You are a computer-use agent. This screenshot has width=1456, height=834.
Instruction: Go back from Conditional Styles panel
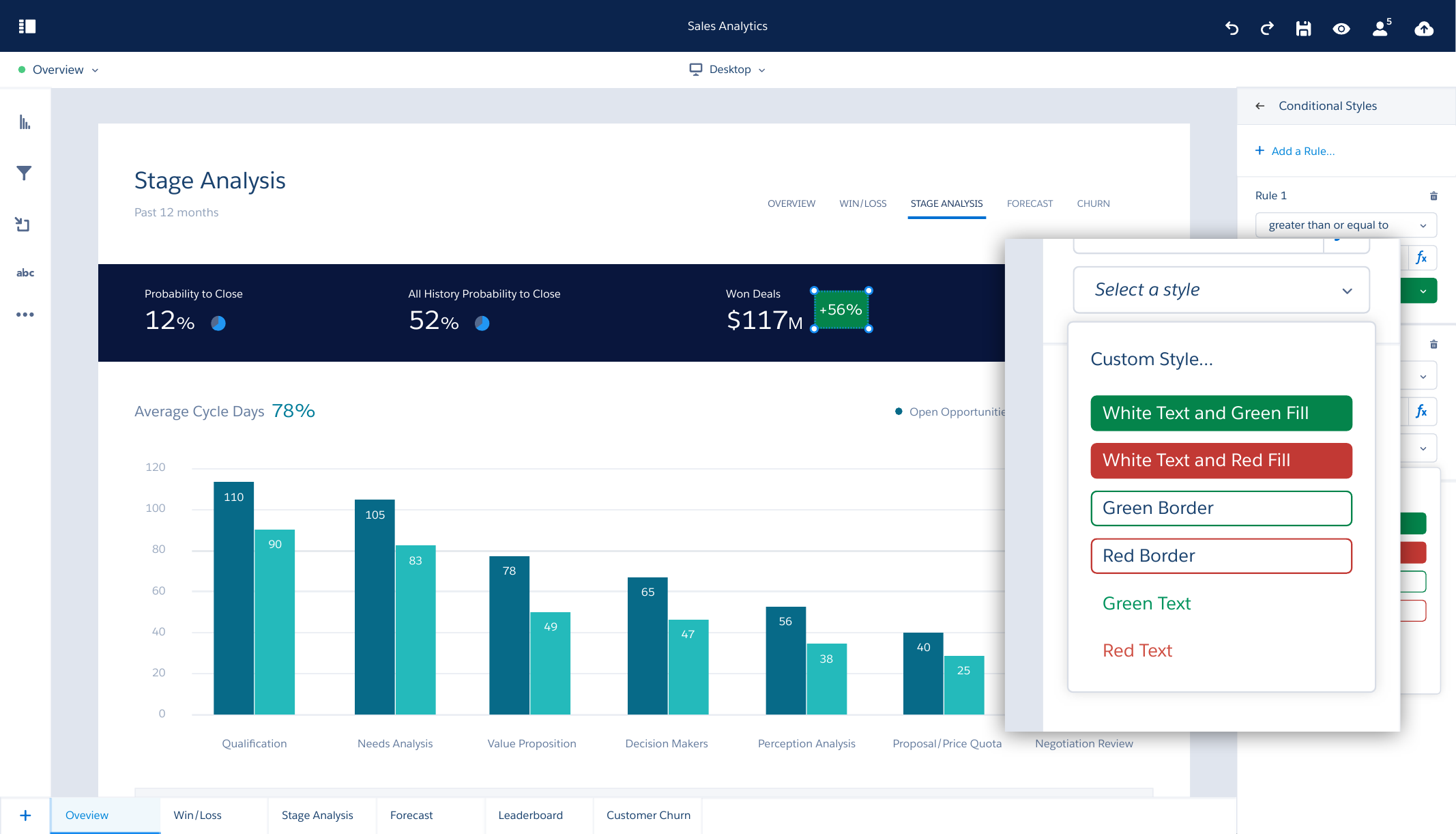tap(1260, 106)
